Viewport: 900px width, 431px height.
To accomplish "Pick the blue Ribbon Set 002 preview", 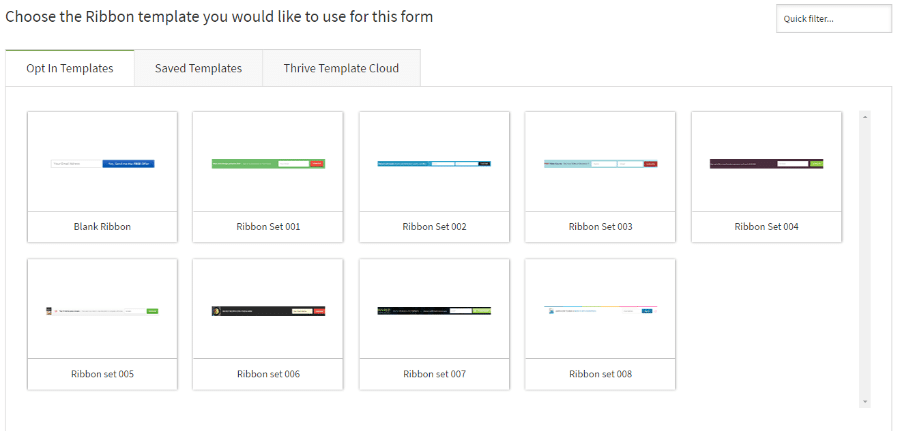I will pyautogui.click(x=435, y=162).
